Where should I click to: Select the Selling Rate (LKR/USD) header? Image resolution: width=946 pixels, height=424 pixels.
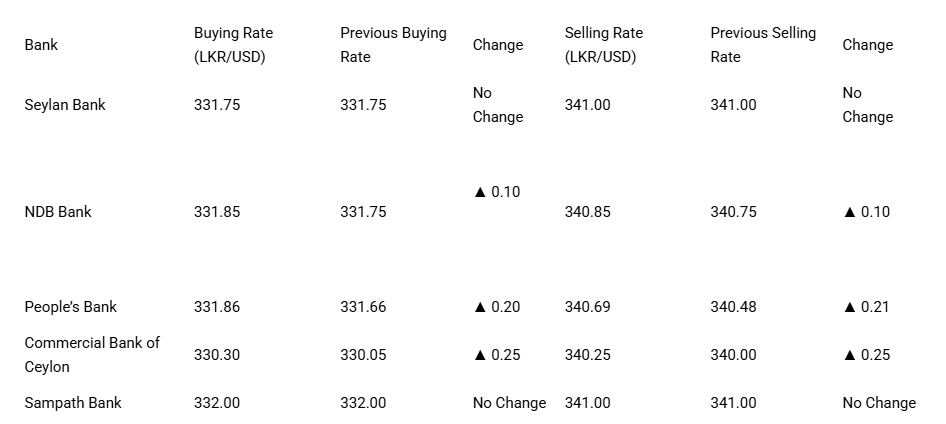click(604, 45)
